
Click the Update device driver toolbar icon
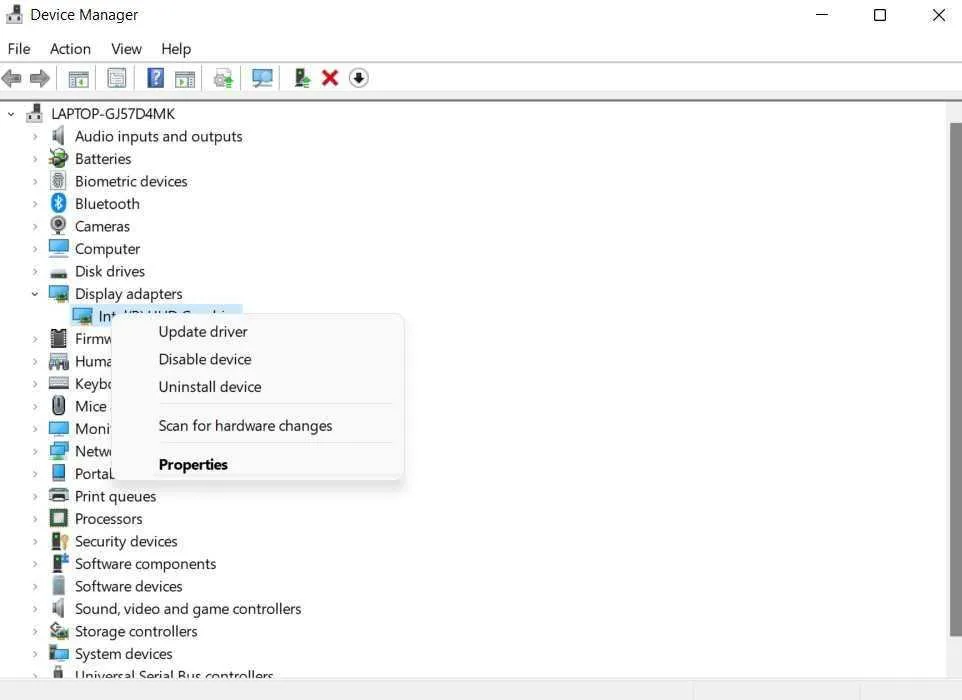pyautogui.click(x=223, y=79)
